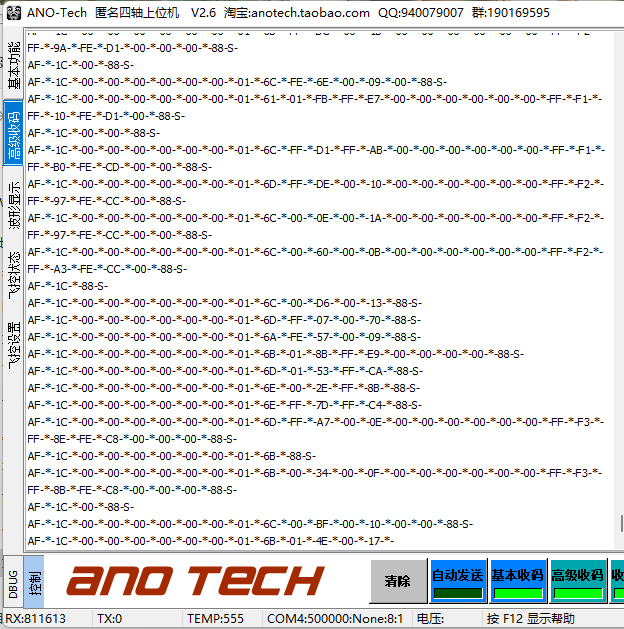The height and width of the screenshot is (629, 624).
Task: Click the log line FF-*-10-*-FE-*-D1
Action: (x=106, y=116)
